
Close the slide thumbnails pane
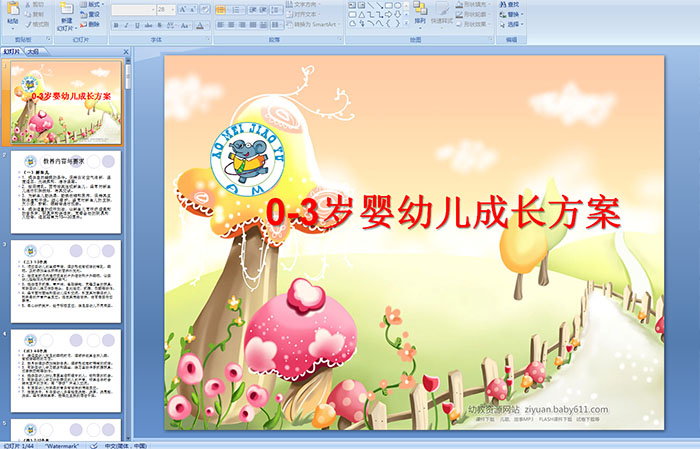point(126,52)
